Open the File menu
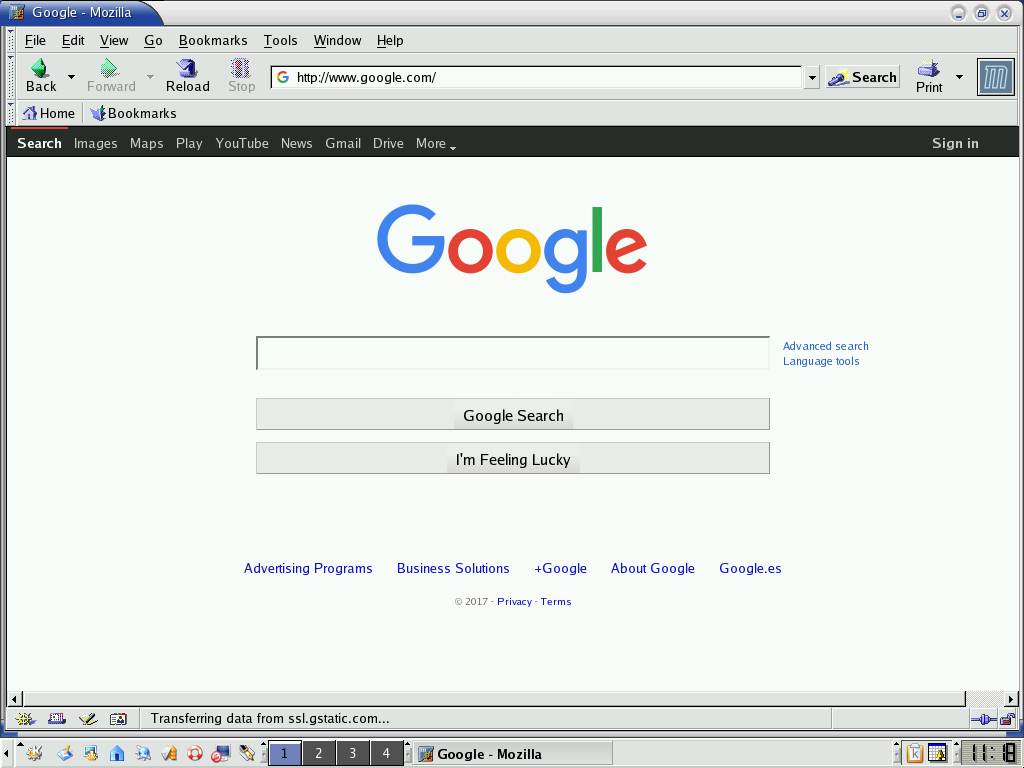The width and height of the screenshot is (1024, 768). 35,40
